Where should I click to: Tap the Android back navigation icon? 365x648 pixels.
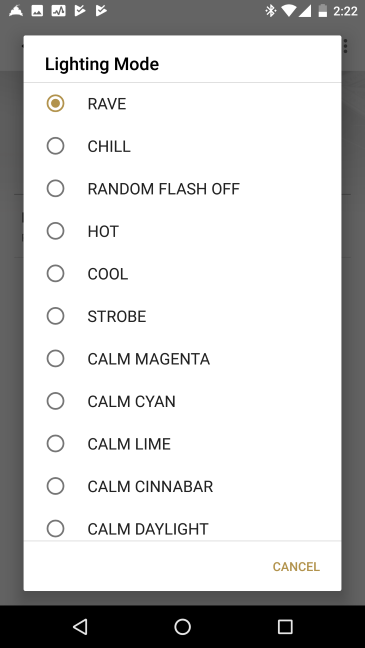(x=80, y=627)
